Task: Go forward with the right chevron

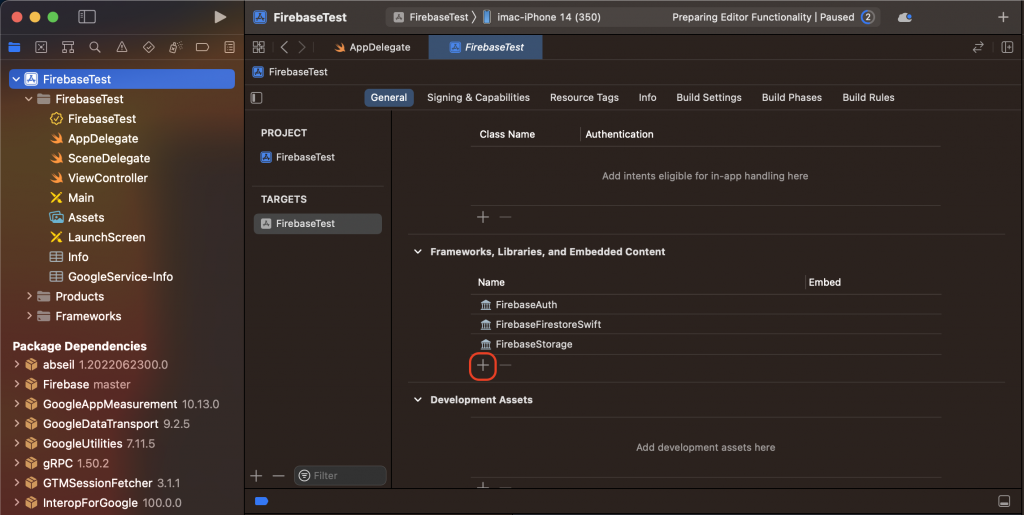Action: (302, 47)
